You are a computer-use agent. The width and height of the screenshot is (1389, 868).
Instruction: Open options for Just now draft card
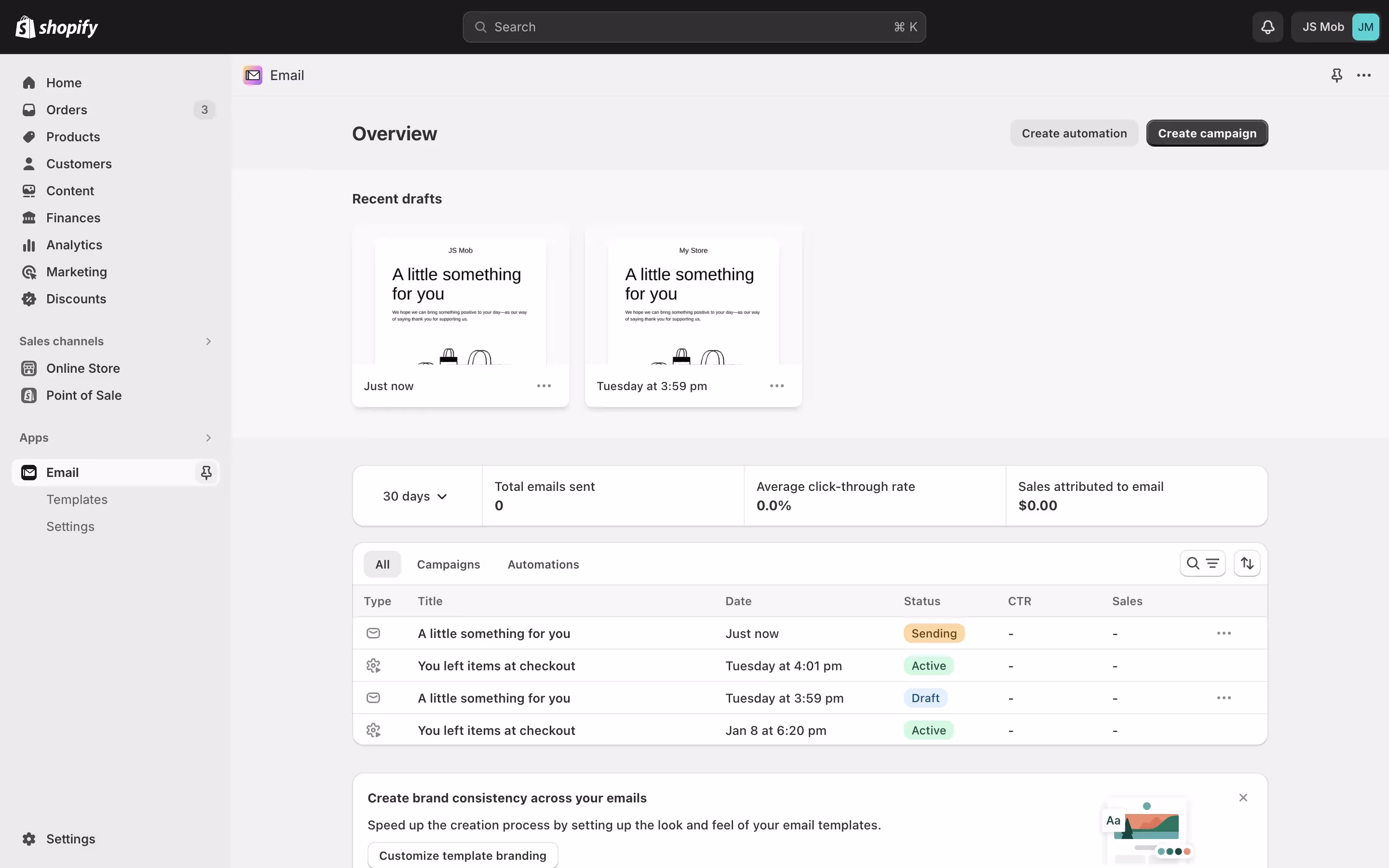click(x=544, y=386)
